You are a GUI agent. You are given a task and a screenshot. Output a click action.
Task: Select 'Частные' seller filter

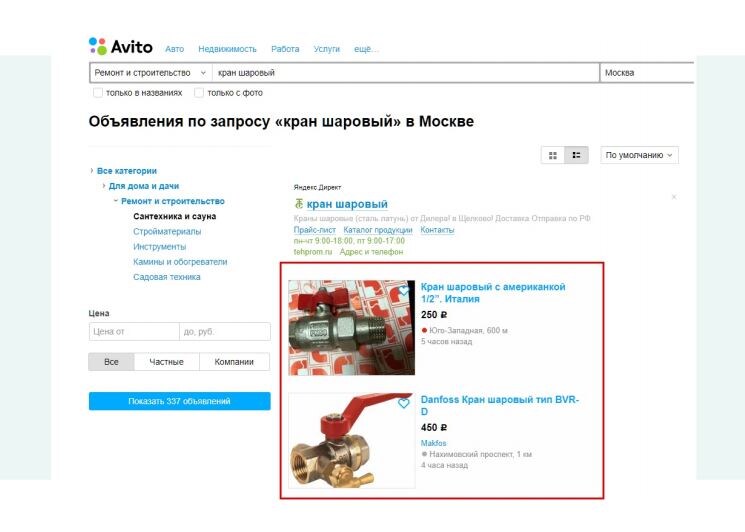(x=166, y=361)
